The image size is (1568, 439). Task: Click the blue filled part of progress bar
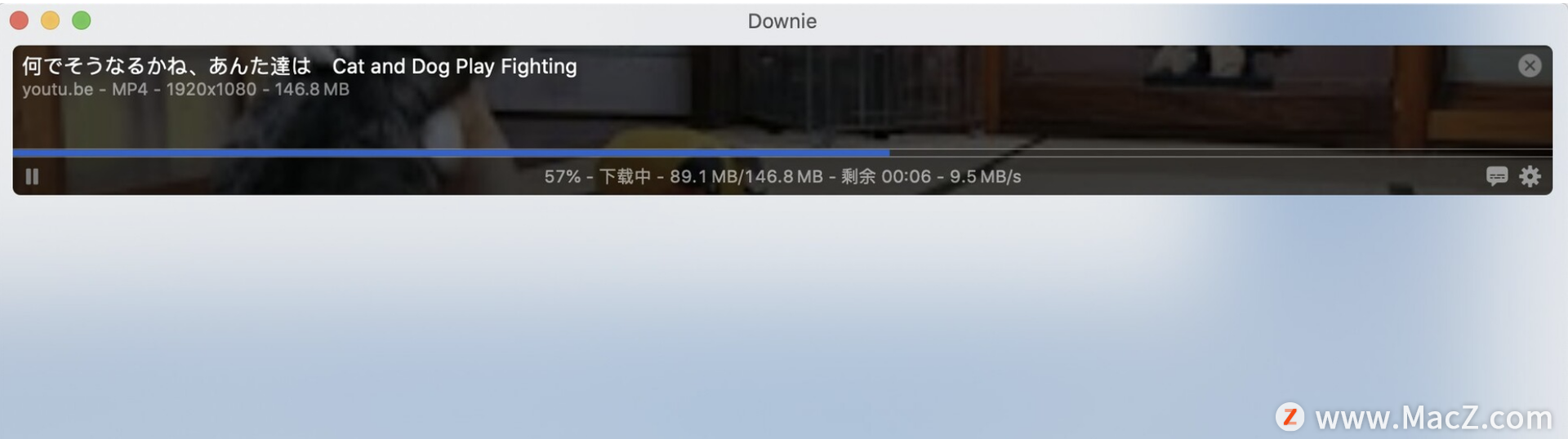451,153
